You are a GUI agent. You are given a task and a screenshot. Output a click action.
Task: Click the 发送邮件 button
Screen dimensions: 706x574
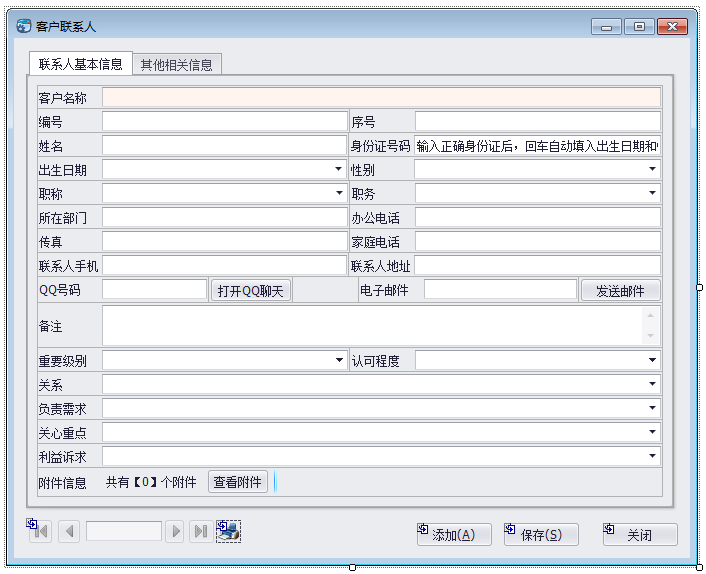coord(620,290)
